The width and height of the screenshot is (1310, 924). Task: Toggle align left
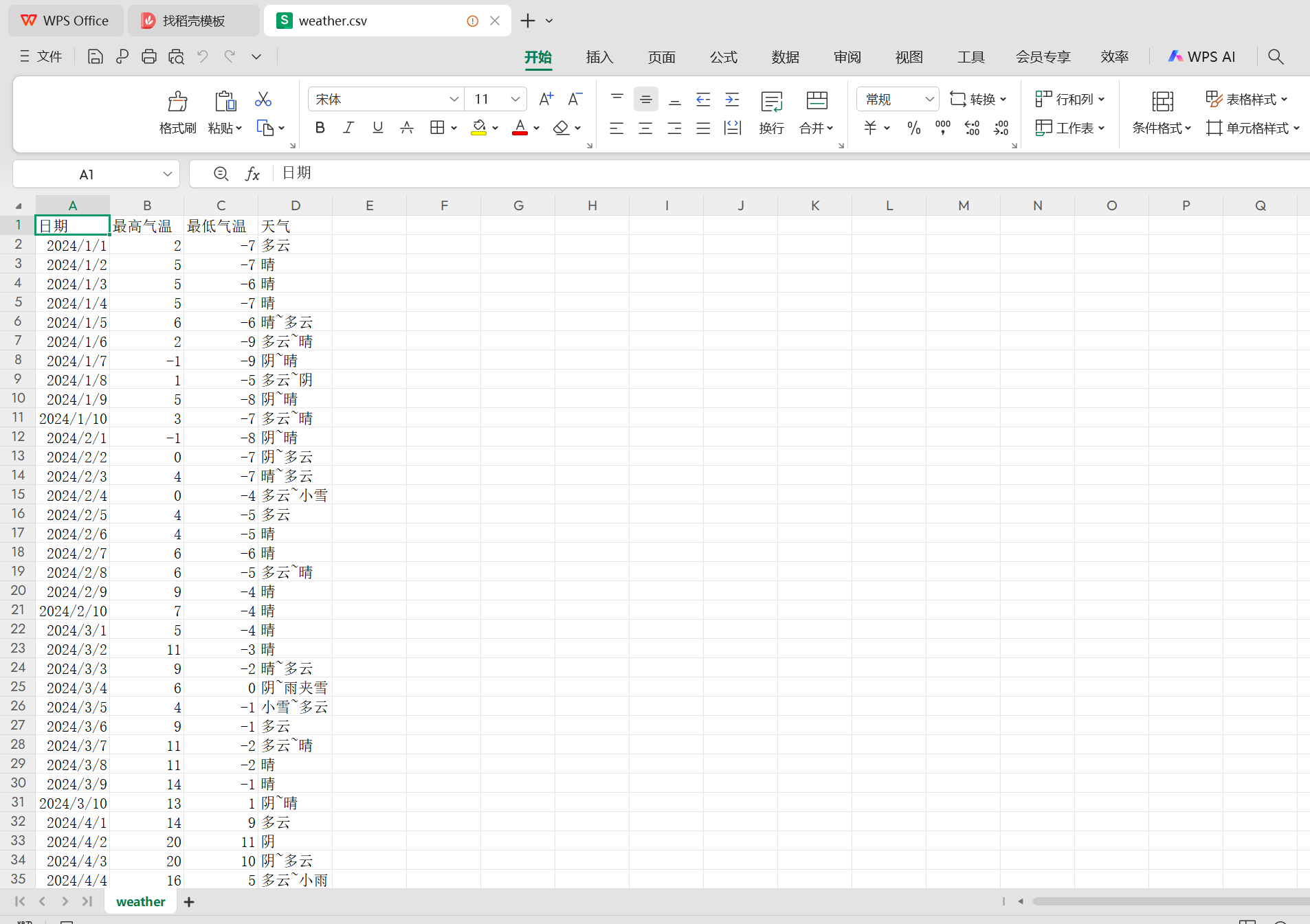[x=617, y=128]
